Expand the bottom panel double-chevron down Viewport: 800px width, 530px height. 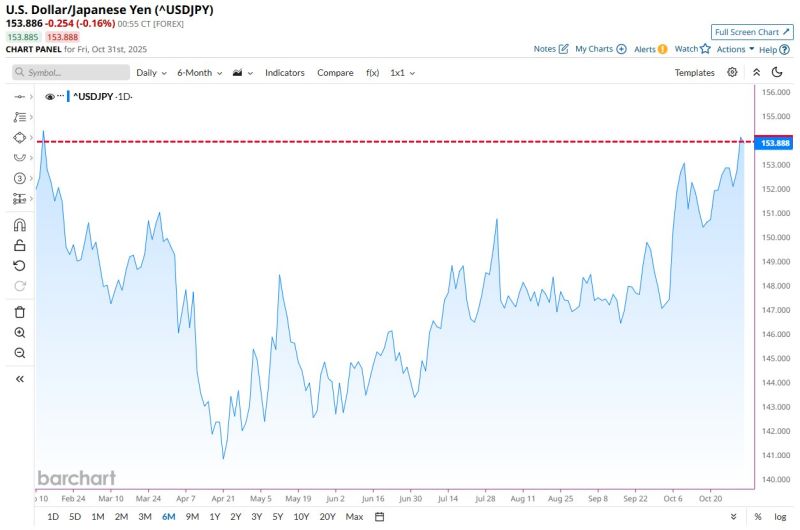[x=733, y=517]
